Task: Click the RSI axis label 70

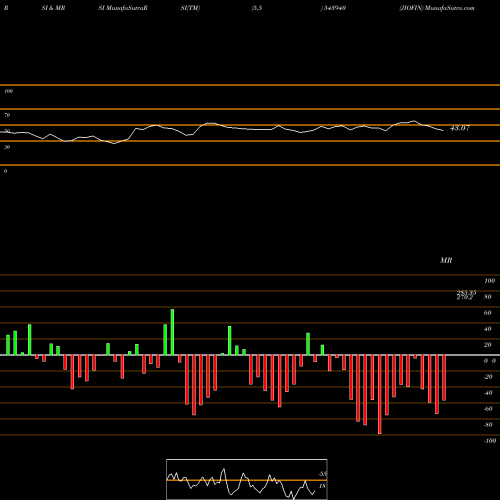Action: coord(7,115)
